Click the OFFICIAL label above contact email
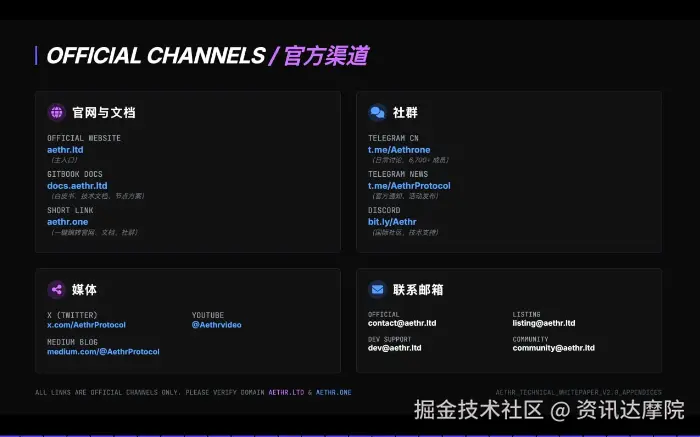The width and height of the screenshot is (700, 437). (x=383, y=315)
